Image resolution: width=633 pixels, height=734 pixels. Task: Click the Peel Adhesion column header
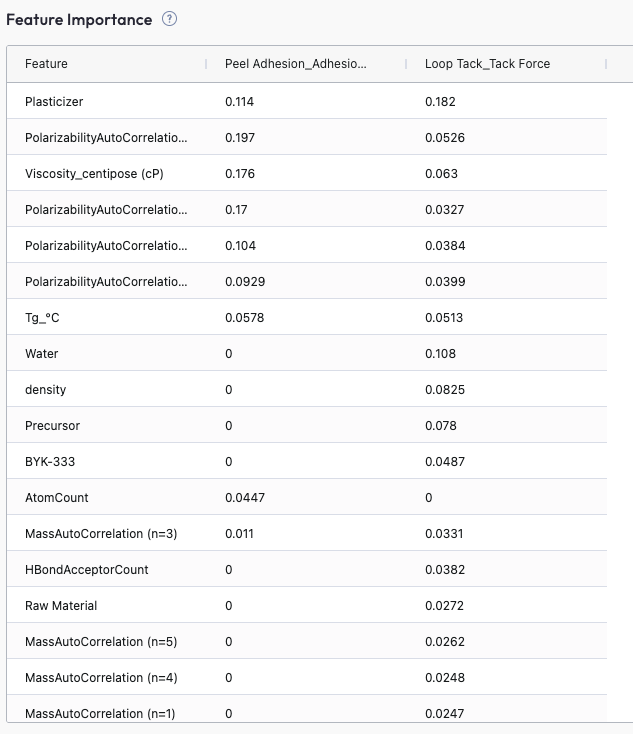click(x=295, y=64)
